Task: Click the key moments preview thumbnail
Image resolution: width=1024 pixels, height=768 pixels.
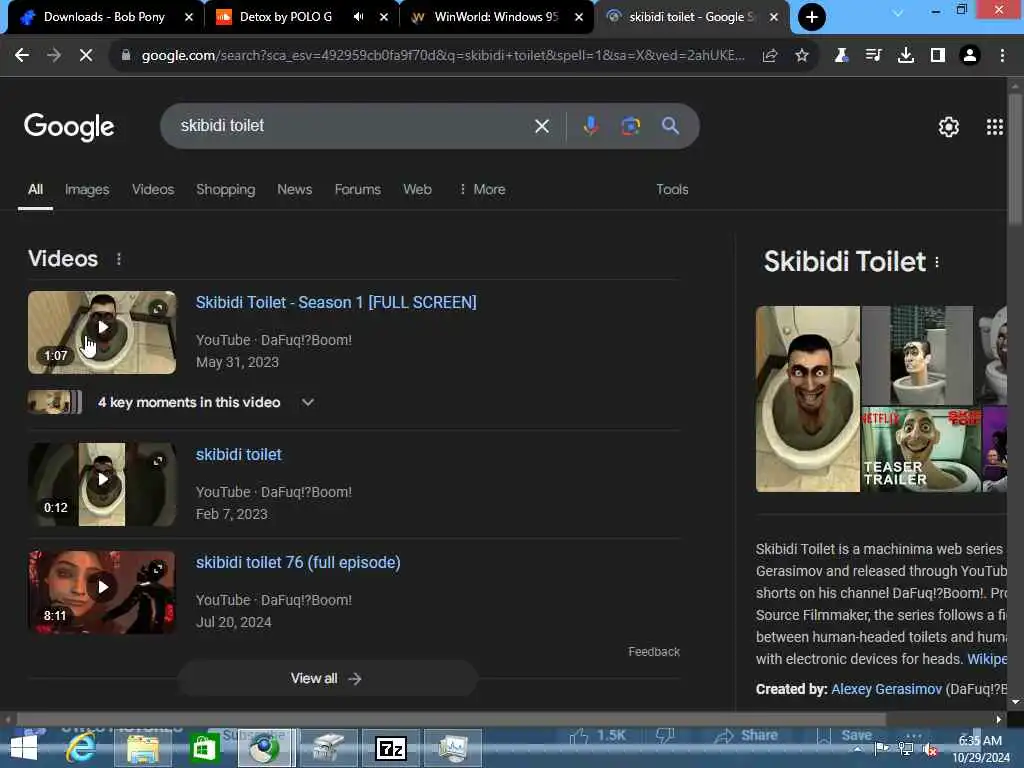Action: tap(55, 402)
